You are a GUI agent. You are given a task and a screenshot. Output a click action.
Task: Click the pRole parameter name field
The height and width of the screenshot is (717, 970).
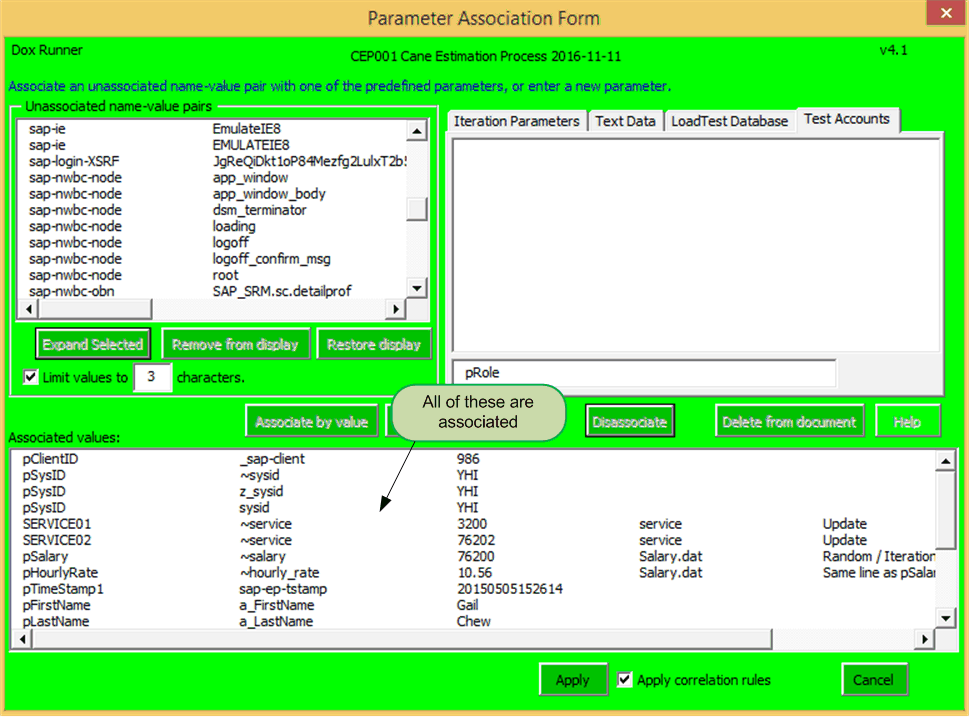(643, 372)
